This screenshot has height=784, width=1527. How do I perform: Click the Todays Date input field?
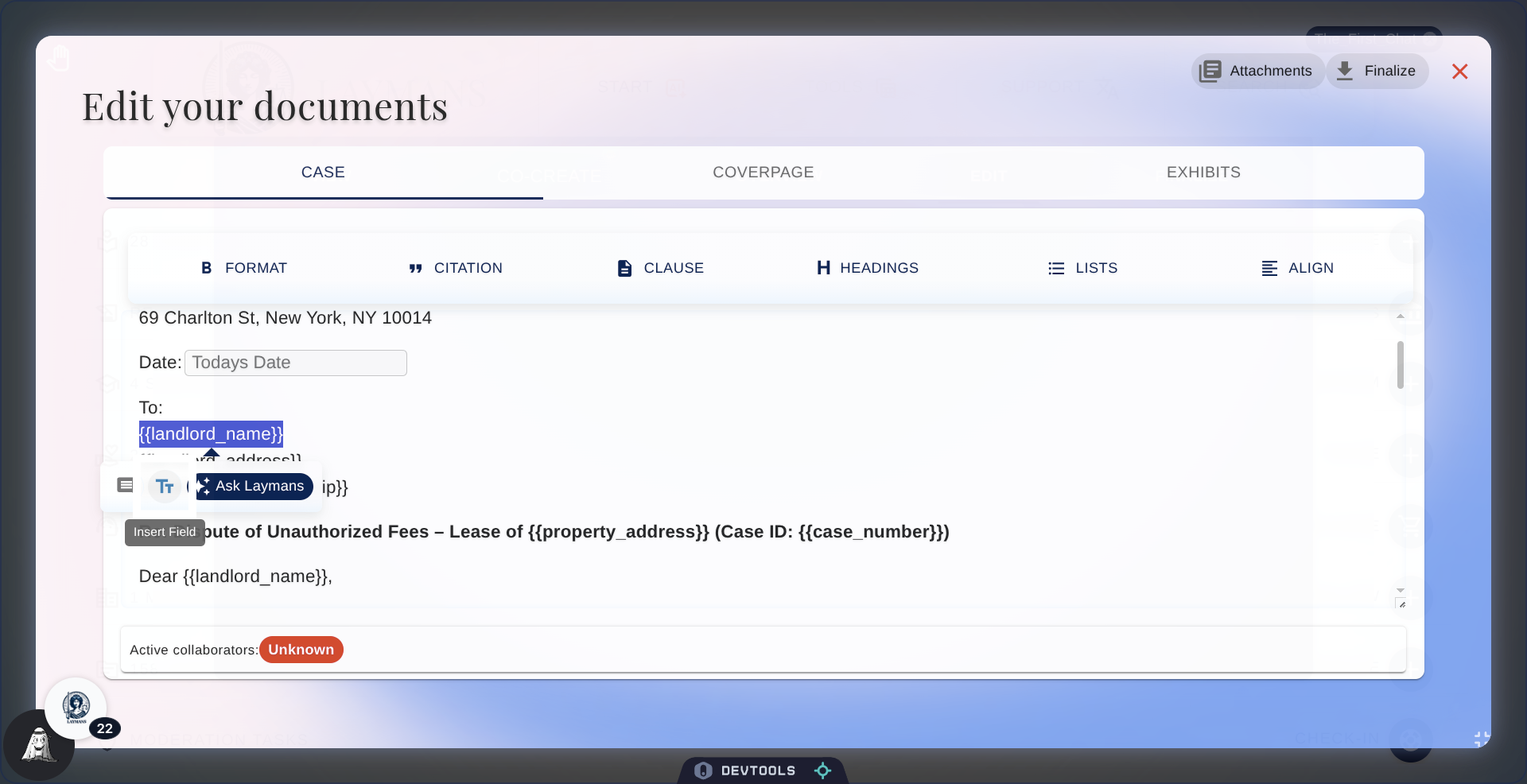click(x=296, y=363)
